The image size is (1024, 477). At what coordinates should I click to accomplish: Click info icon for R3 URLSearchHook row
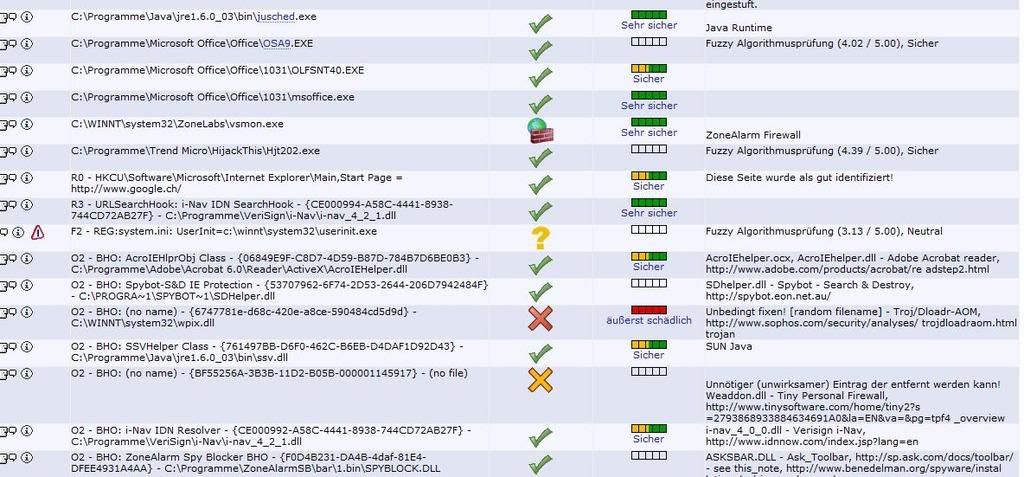click(x=27, y=205)
